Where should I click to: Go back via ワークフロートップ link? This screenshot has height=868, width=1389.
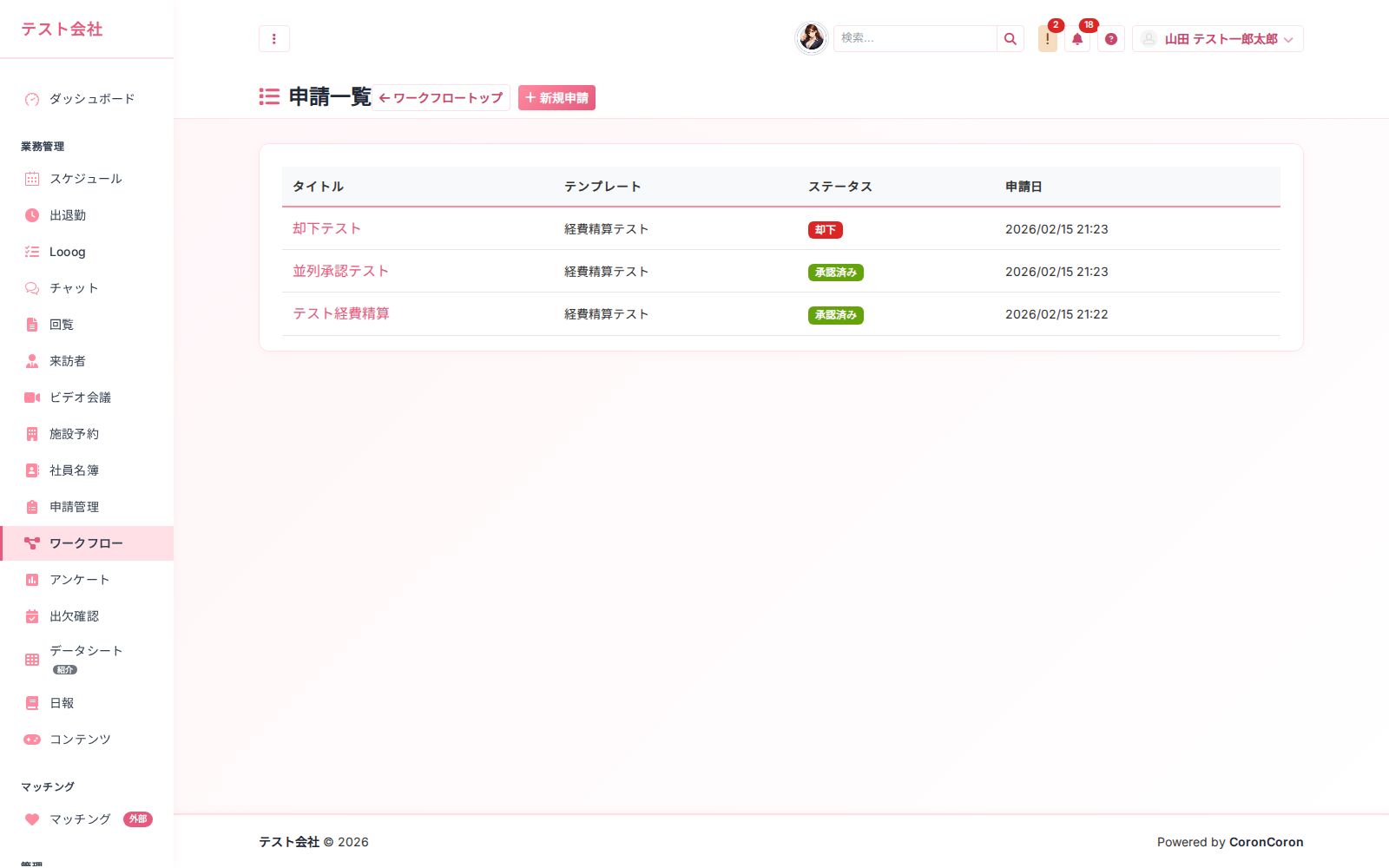(441, 98)
